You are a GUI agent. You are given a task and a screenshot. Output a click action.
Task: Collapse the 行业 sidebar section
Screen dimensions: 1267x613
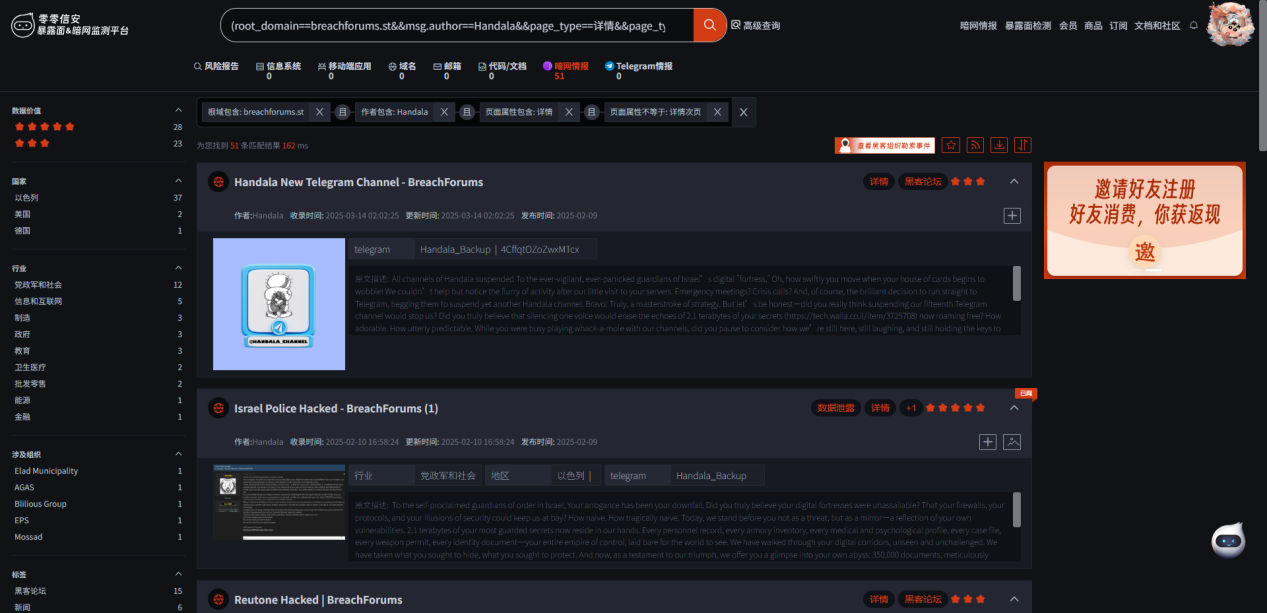pyautogui.click(x=179, y=268)
